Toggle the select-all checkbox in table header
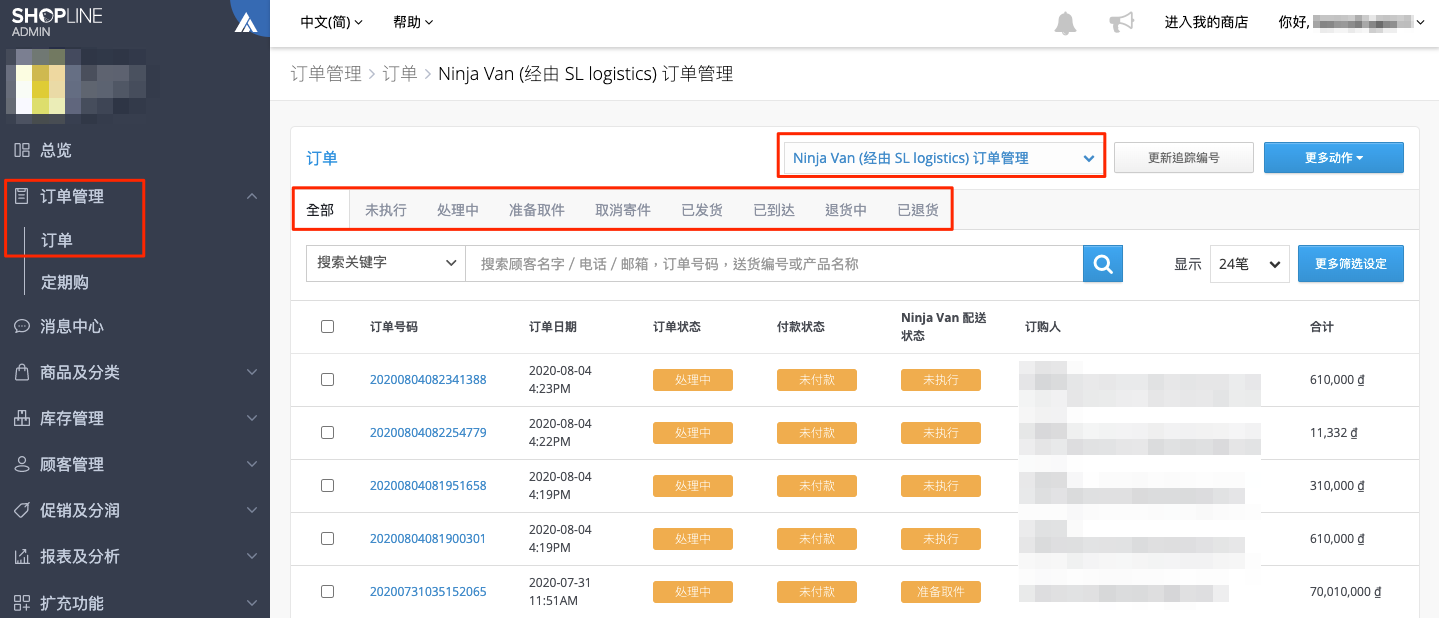This screenshot has width=1439, height=618. point(327,326)
